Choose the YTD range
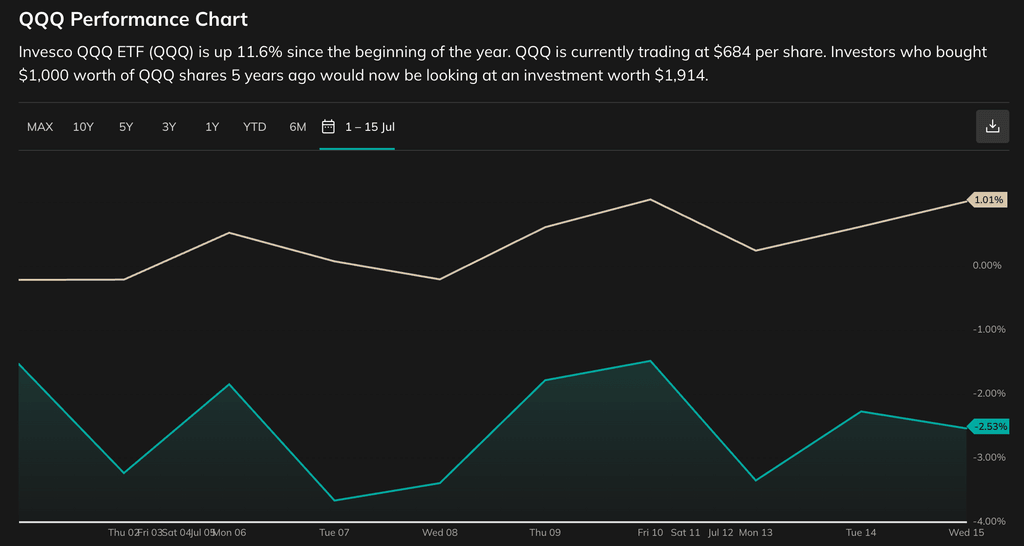This screenshot has width=1024, height=546. tap(255, 127)
